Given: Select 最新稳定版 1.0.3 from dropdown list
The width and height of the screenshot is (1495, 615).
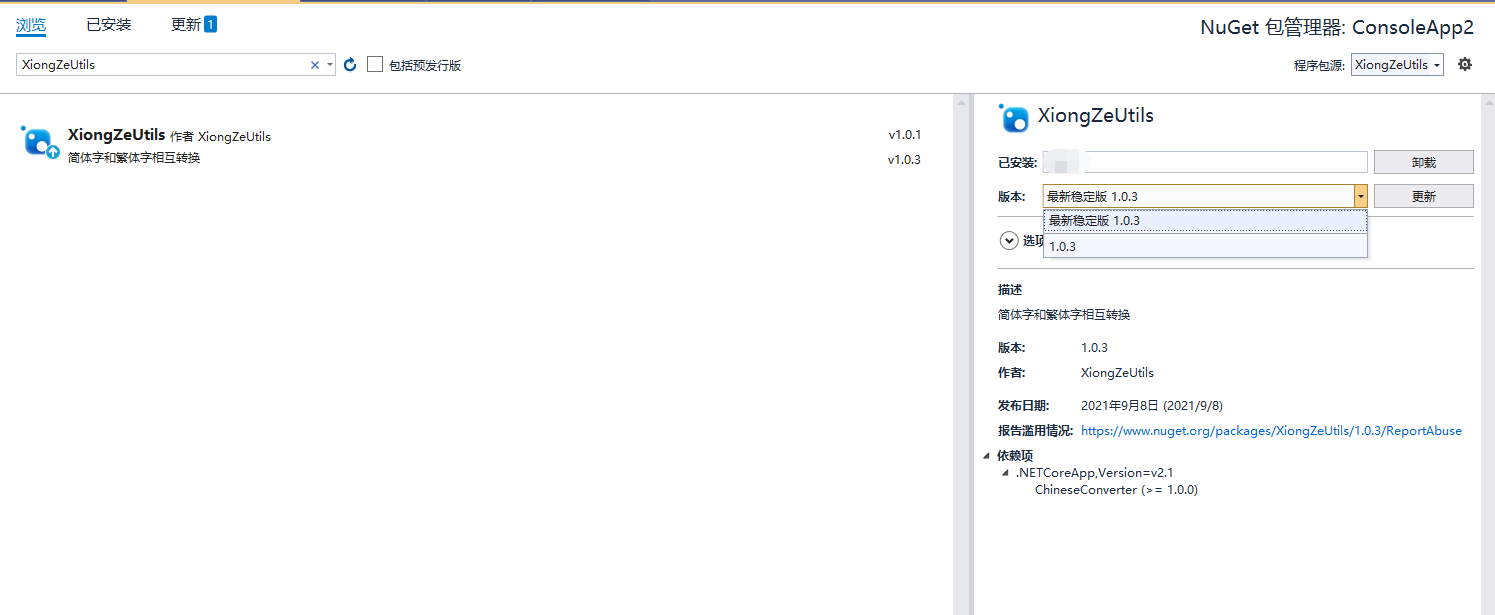Looking at the screenshot, I should [1205, 221].
